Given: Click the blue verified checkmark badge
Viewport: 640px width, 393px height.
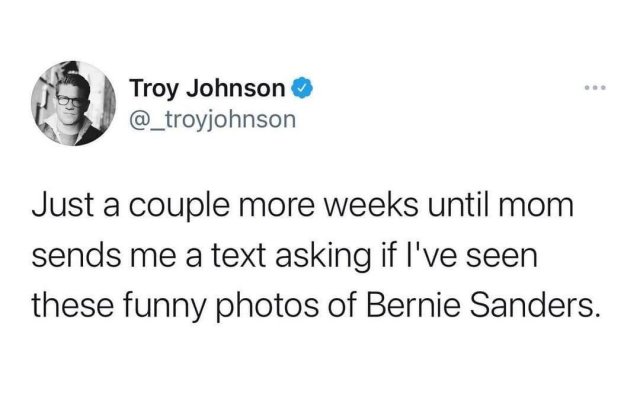Looking at the screenshot, I should pyautogui.click(x=302, y=88).
